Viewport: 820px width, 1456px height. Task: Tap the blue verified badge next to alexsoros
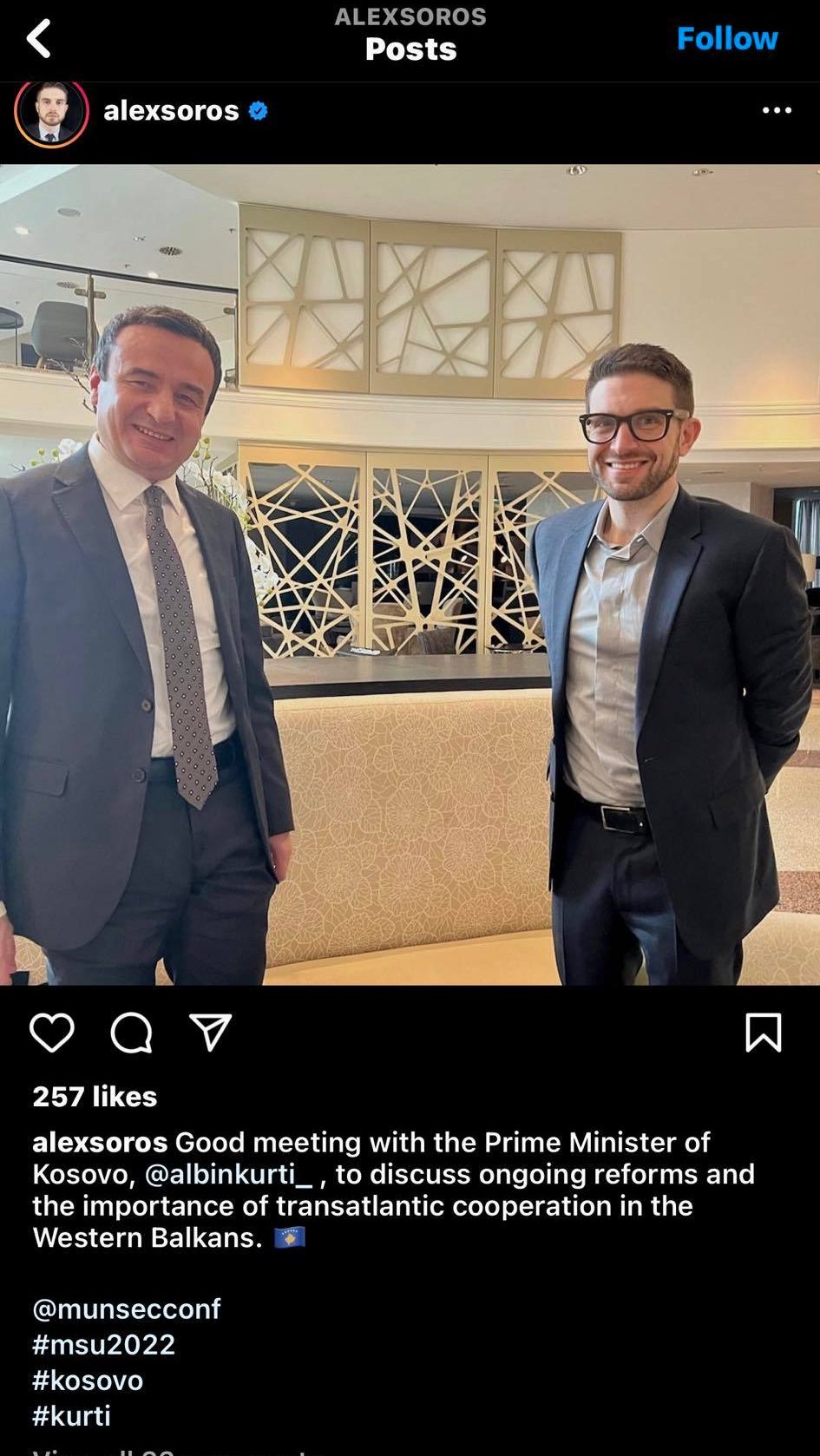click(x=258, y=111)
